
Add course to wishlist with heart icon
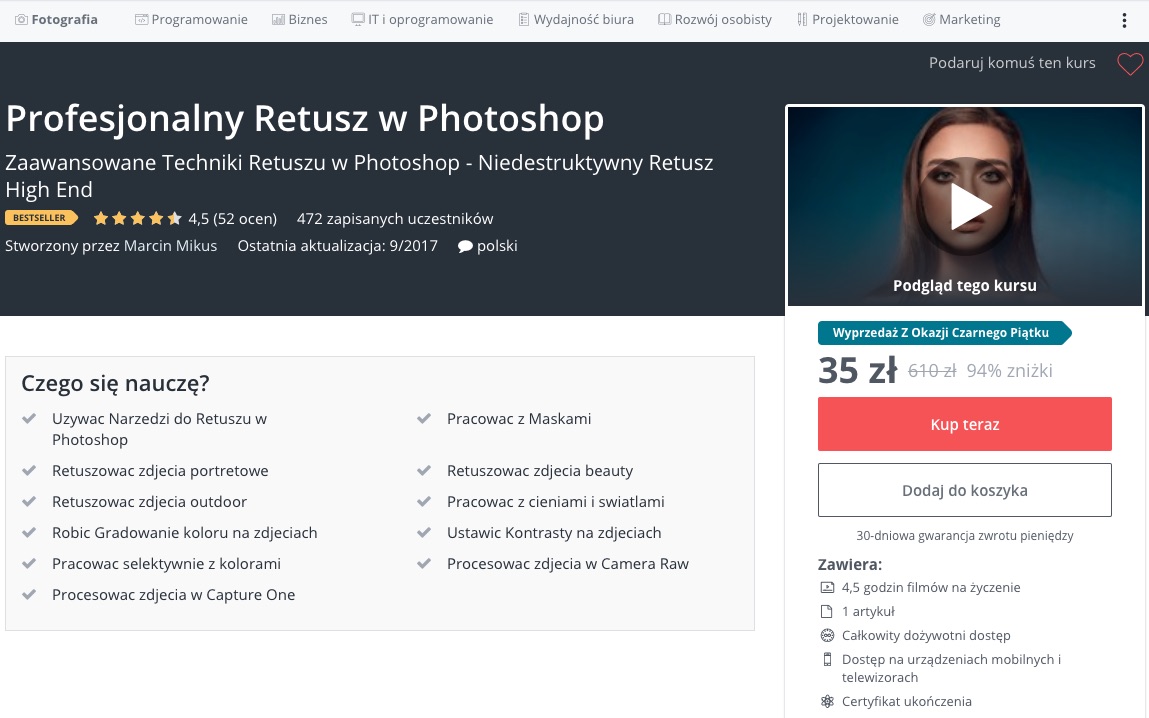click(1130, 64)
